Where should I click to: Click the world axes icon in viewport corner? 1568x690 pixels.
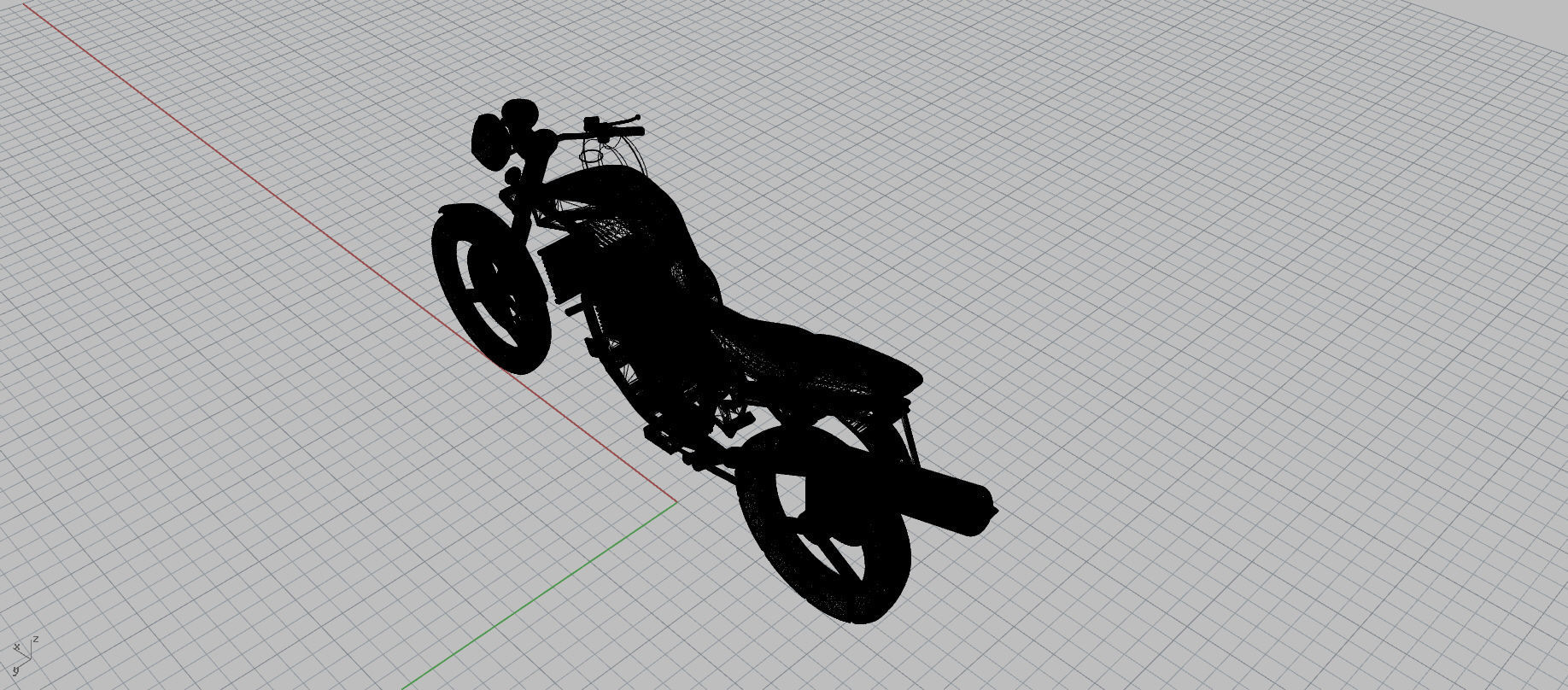pyautogui.click(x=26, y=654)
